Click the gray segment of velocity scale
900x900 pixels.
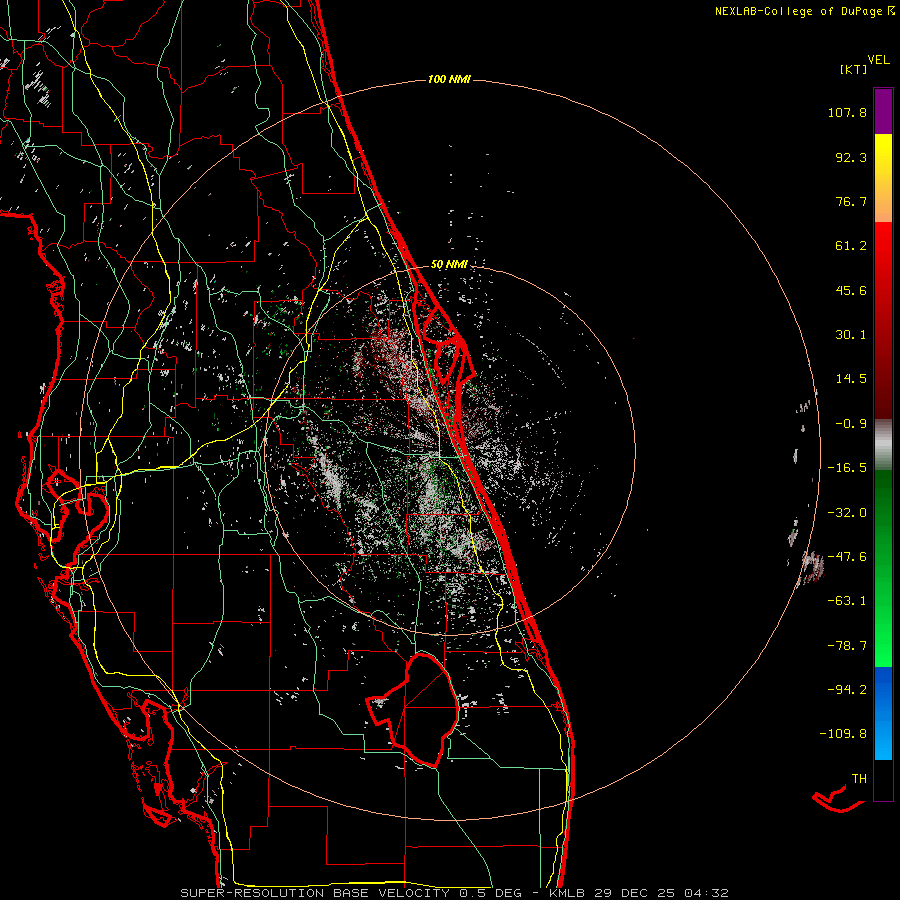tap(883, 443)
